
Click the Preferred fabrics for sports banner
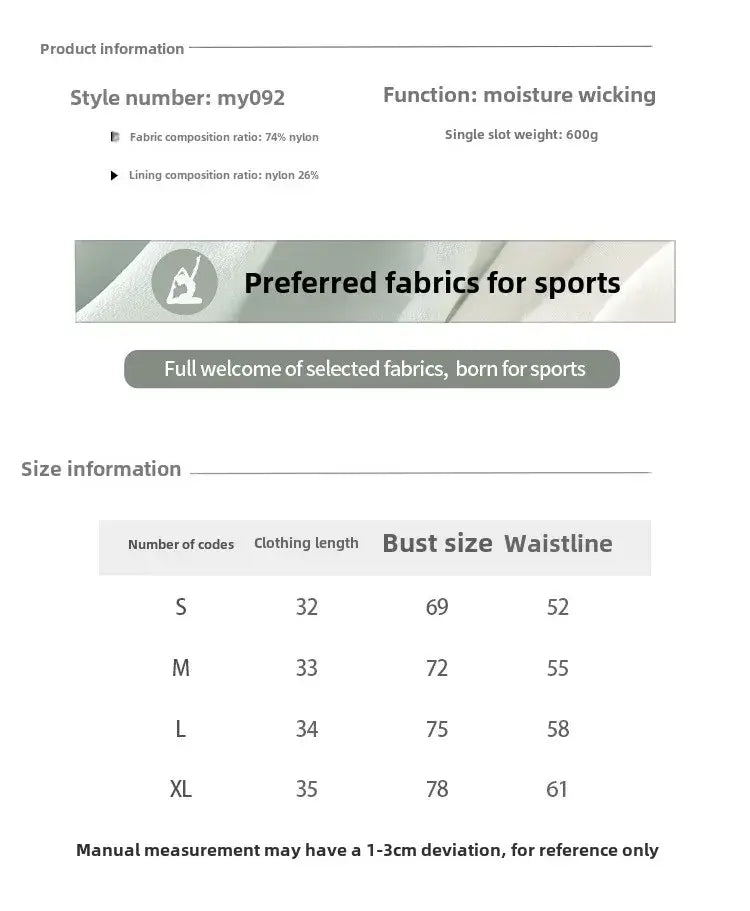432,282
